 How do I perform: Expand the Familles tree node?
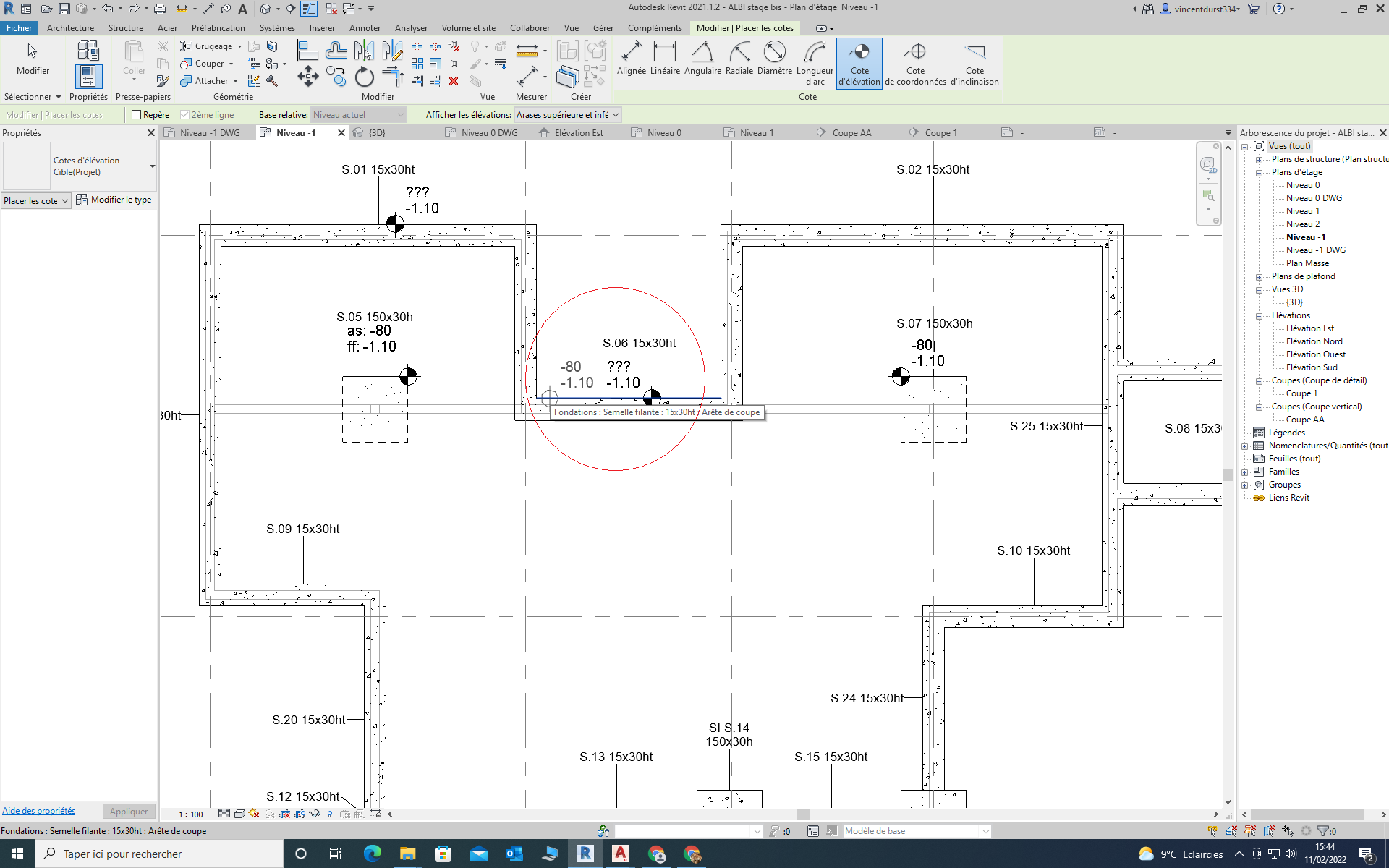pos(1245,472)
